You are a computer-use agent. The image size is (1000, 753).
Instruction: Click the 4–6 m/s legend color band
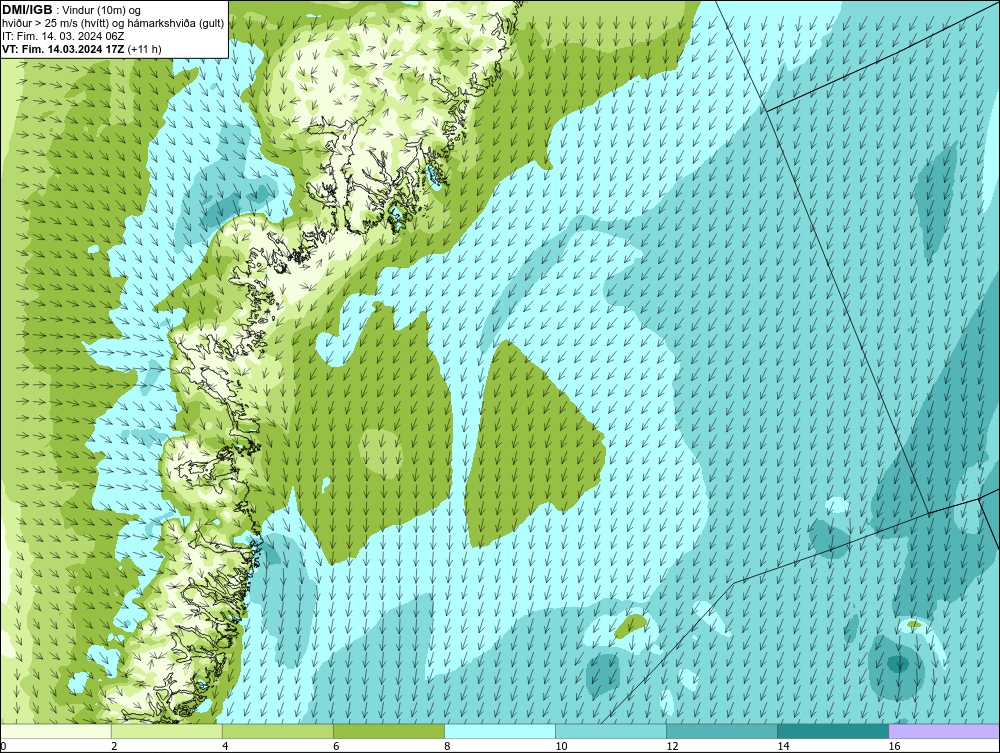pos(278,731)
